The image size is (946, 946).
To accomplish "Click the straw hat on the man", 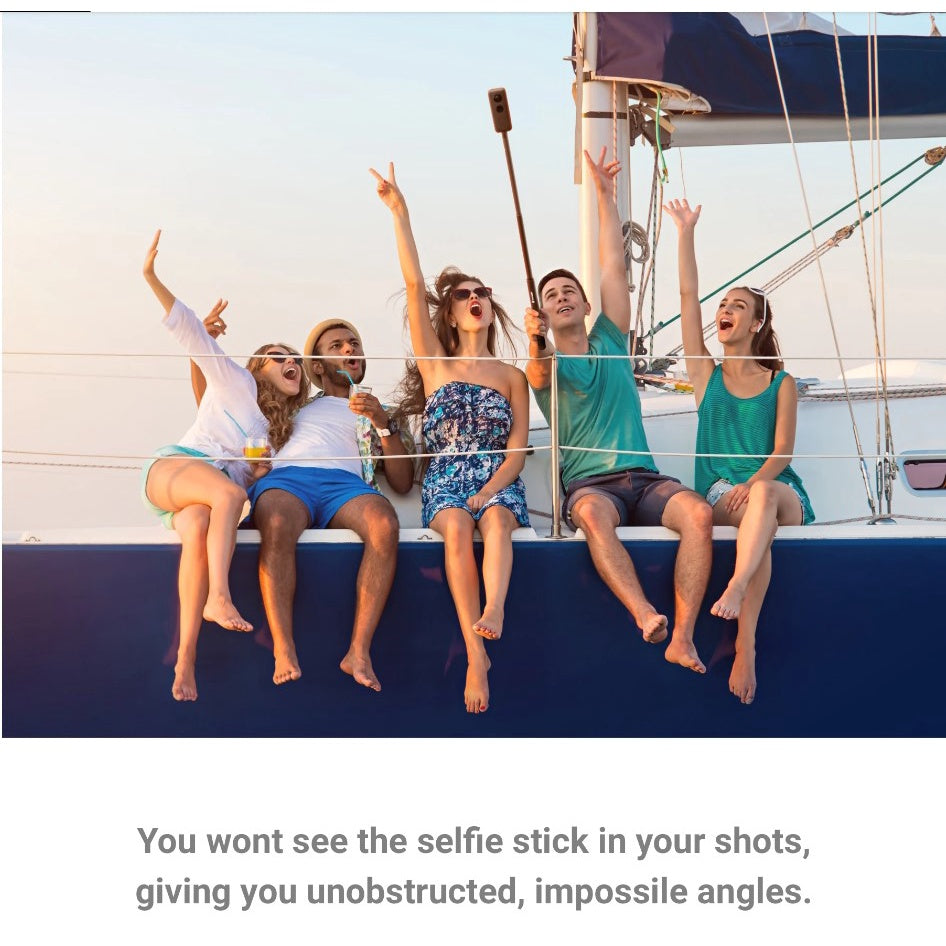I will pyautogui.click(x=330, y=334).
